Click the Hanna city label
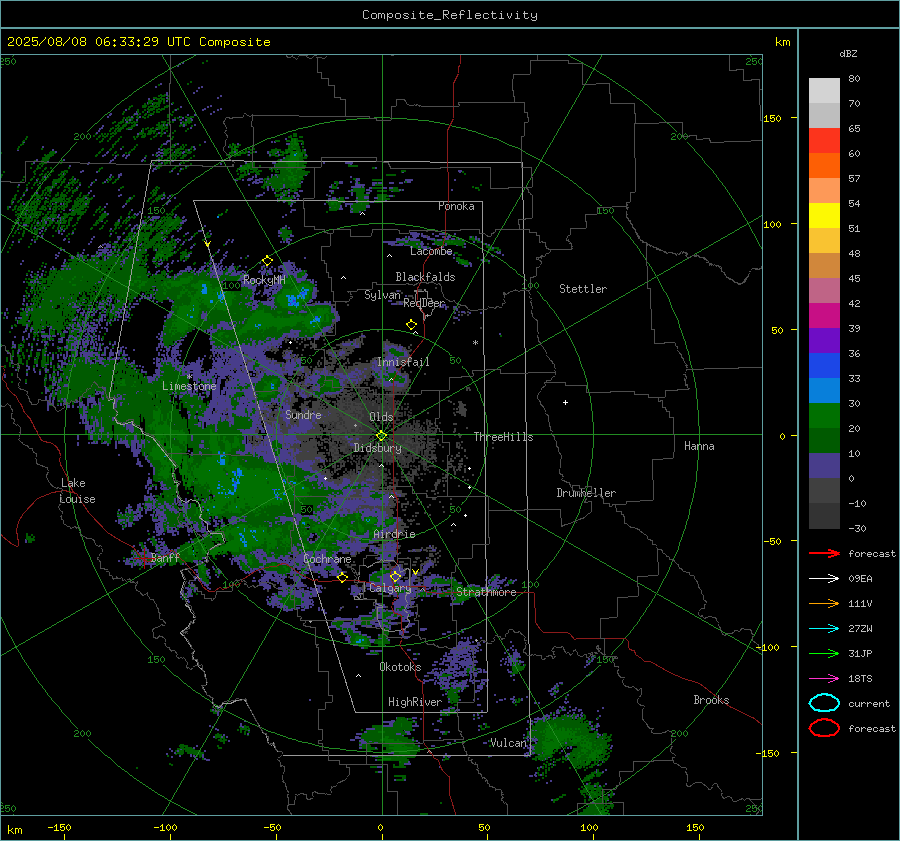This screenshot has height=841, width=900. [699, 446]
